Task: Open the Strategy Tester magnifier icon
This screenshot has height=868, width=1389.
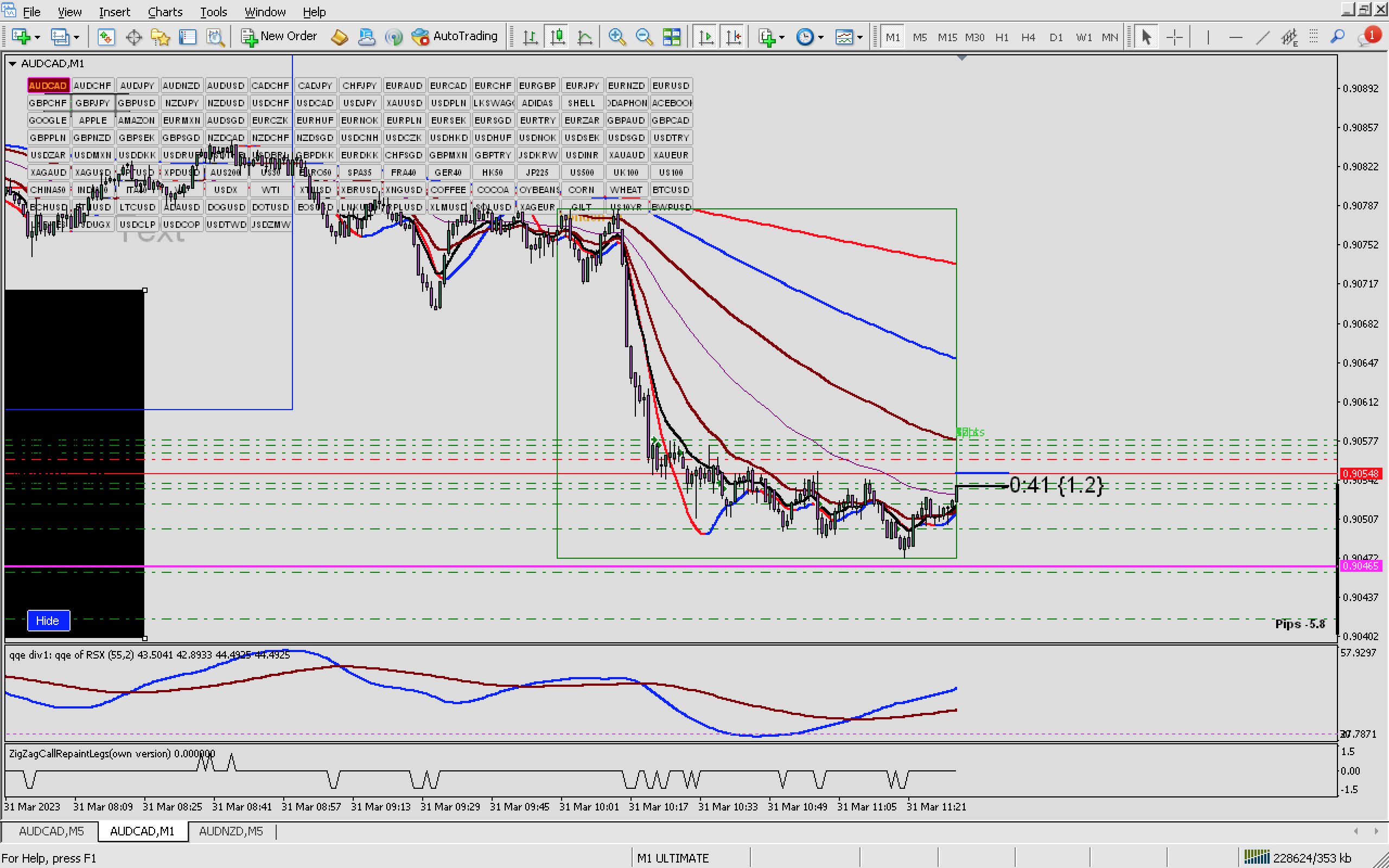Action: pyautogui.click(x=215, y=37)
